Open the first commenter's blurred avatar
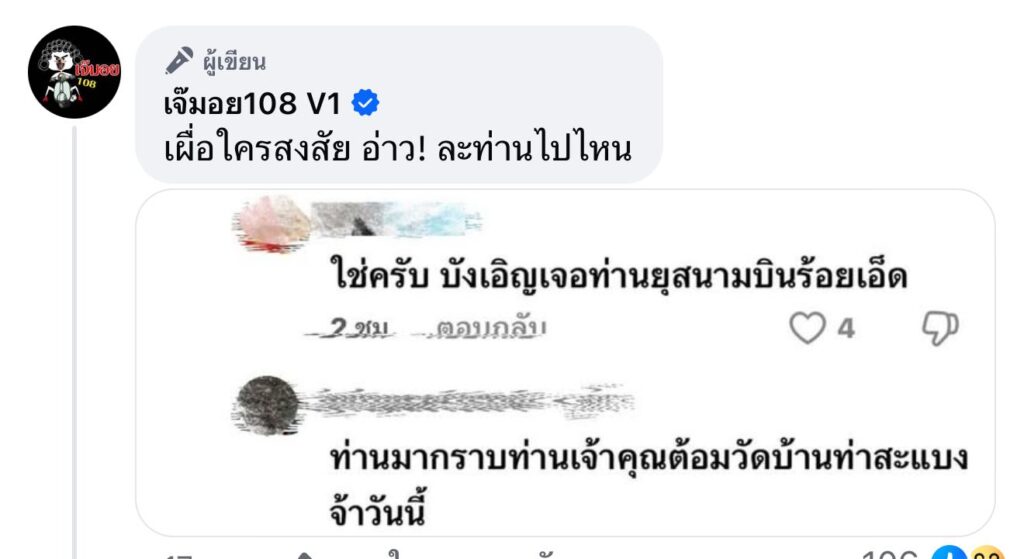 [x=274, y=224]
